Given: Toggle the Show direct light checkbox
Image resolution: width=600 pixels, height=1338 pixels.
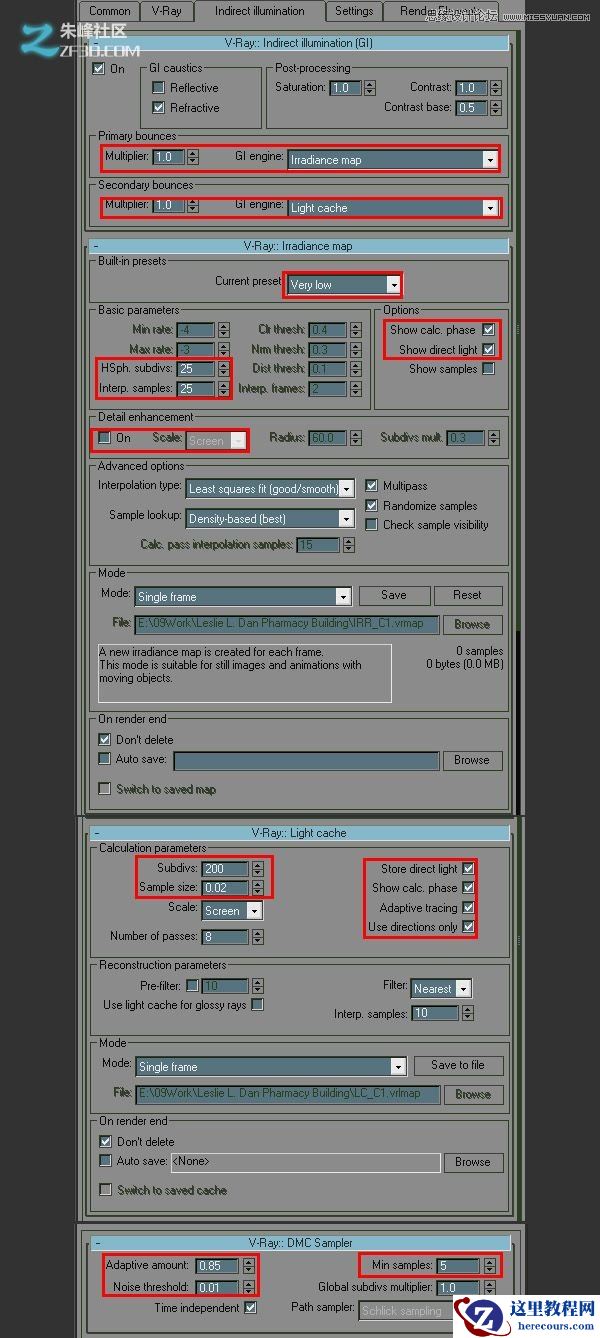Looking at the screenshot, I should 488,350.
